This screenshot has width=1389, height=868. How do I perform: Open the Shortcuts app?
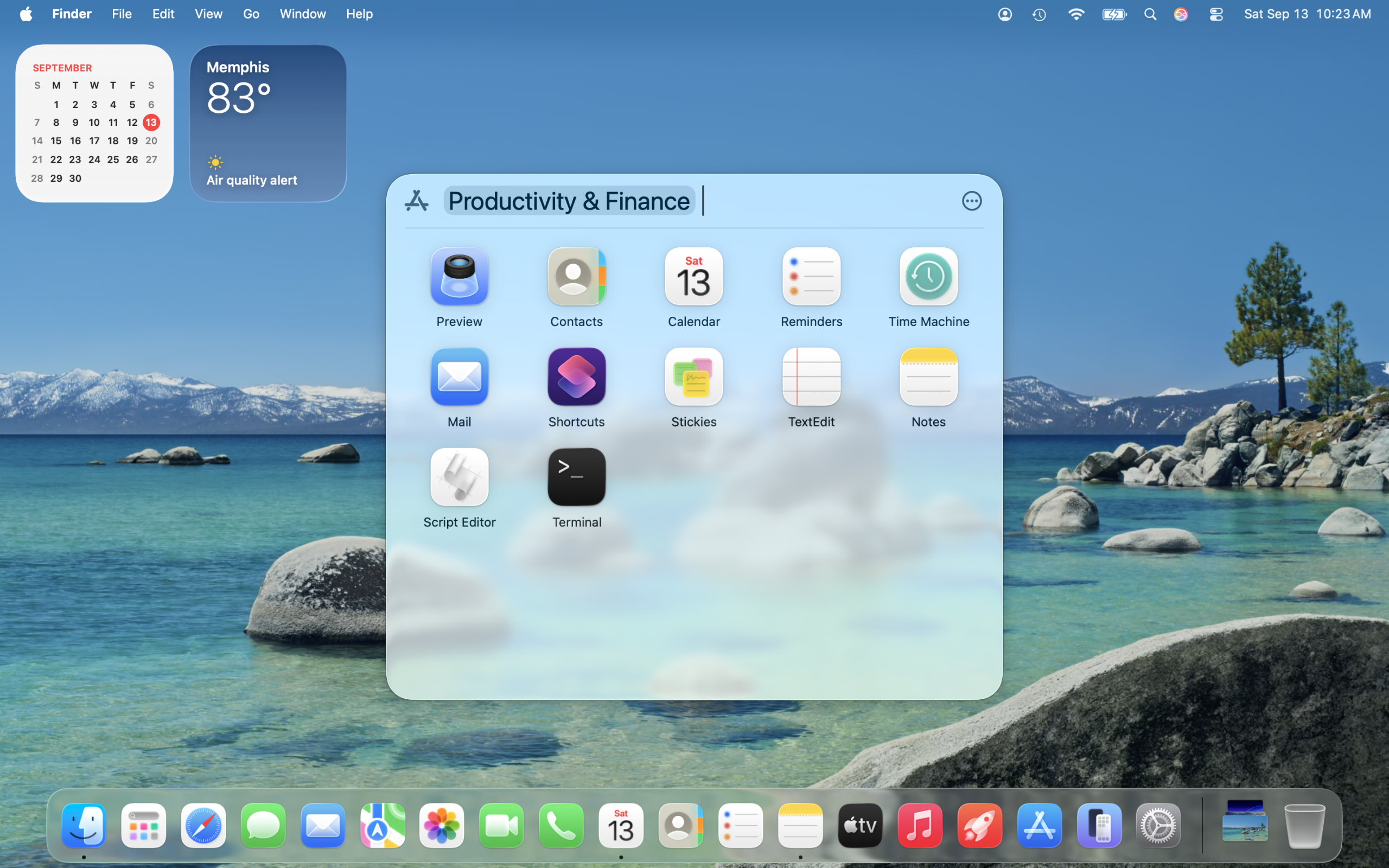576,377
